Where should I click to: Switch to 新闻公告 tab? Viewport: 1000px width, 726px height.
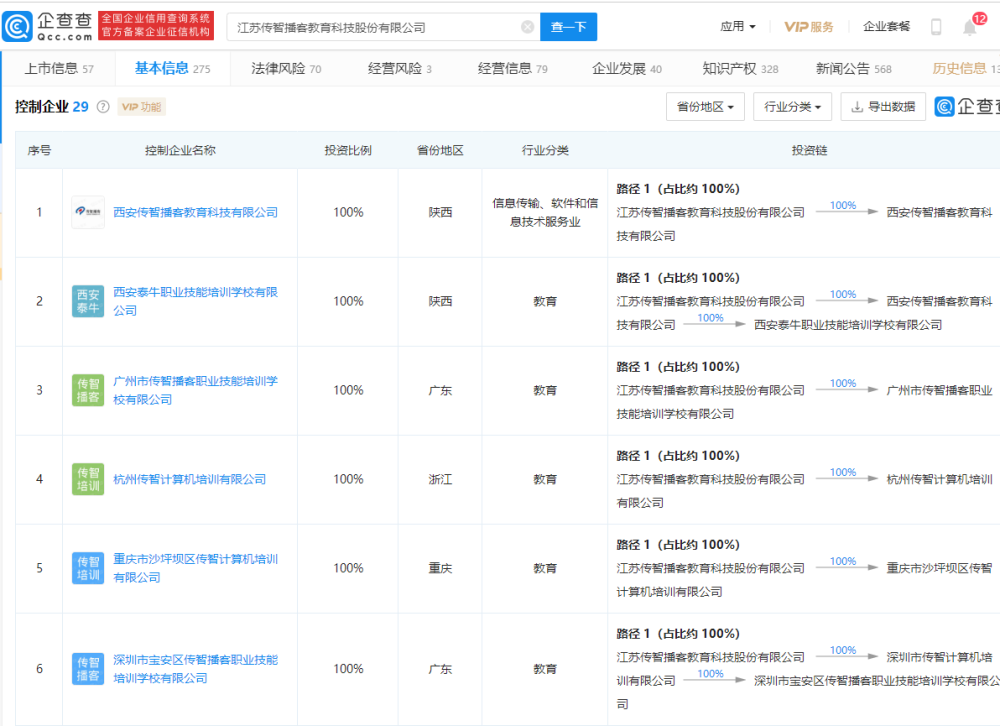[x=854, y=68]
